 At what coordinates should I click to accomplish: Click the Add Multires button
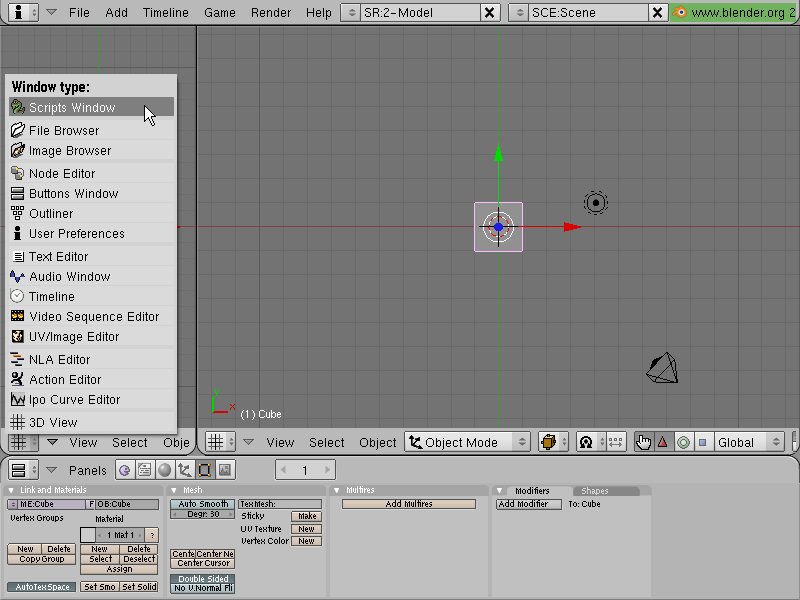(x=409, y=504)
